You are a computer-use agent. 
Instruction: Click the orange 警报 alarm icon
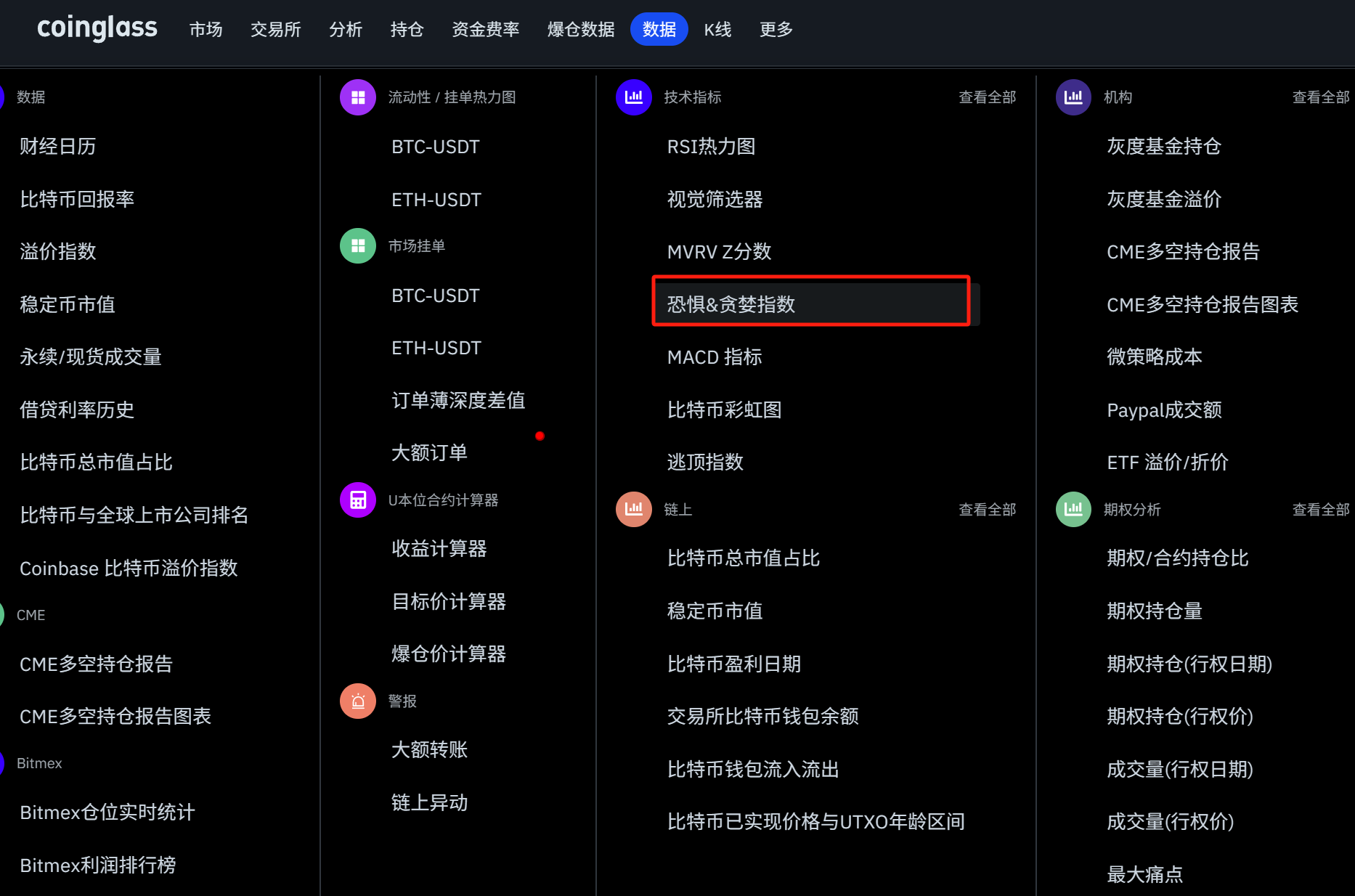coord(358,701)
